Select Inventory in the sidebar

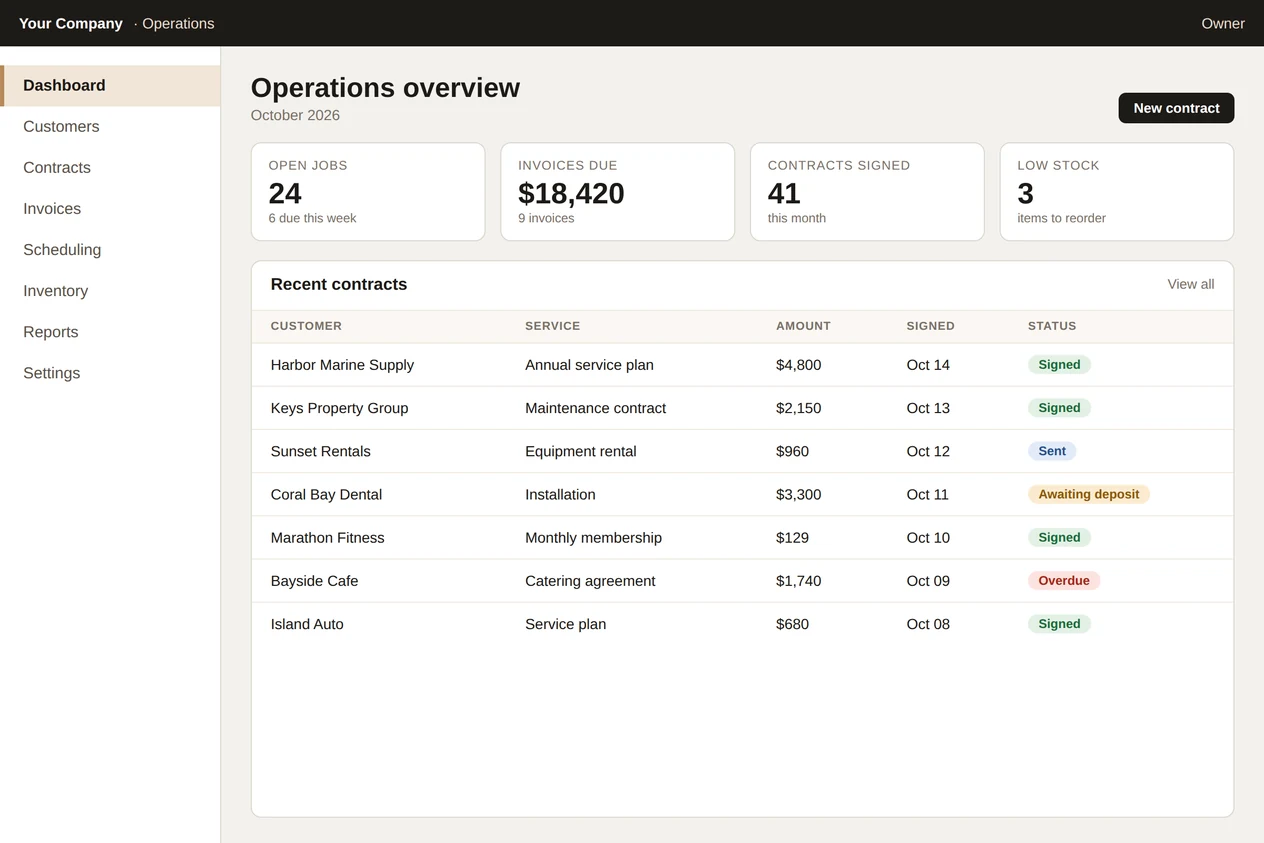click(110, 291)
